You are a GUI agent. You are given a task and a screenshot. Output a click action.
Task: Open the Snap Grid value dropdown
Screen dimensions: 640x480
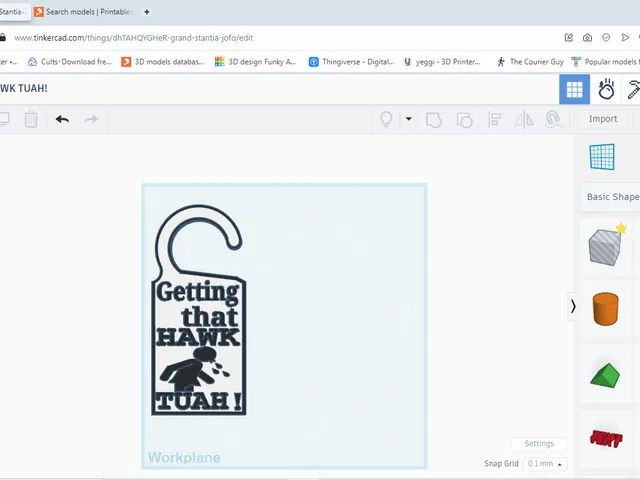(x=544, y=464)
